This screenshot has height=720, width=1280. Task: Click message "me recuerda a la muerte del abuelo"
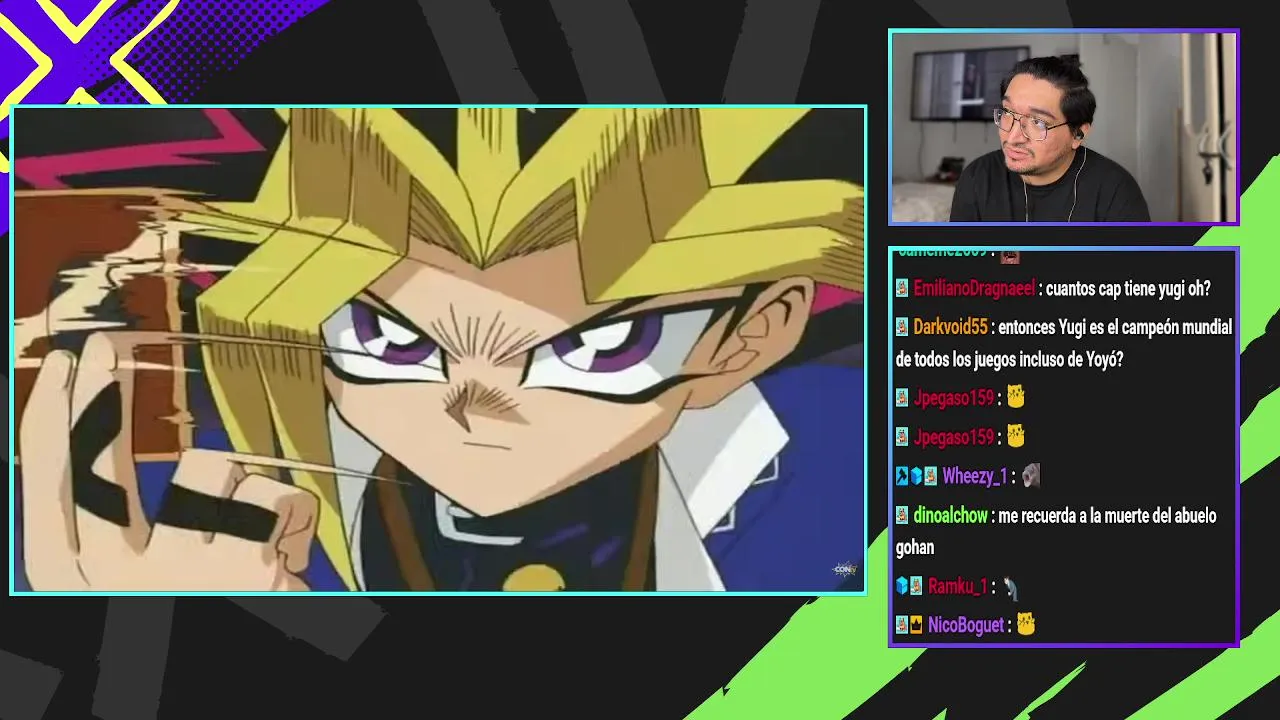tap(1107, 516)
